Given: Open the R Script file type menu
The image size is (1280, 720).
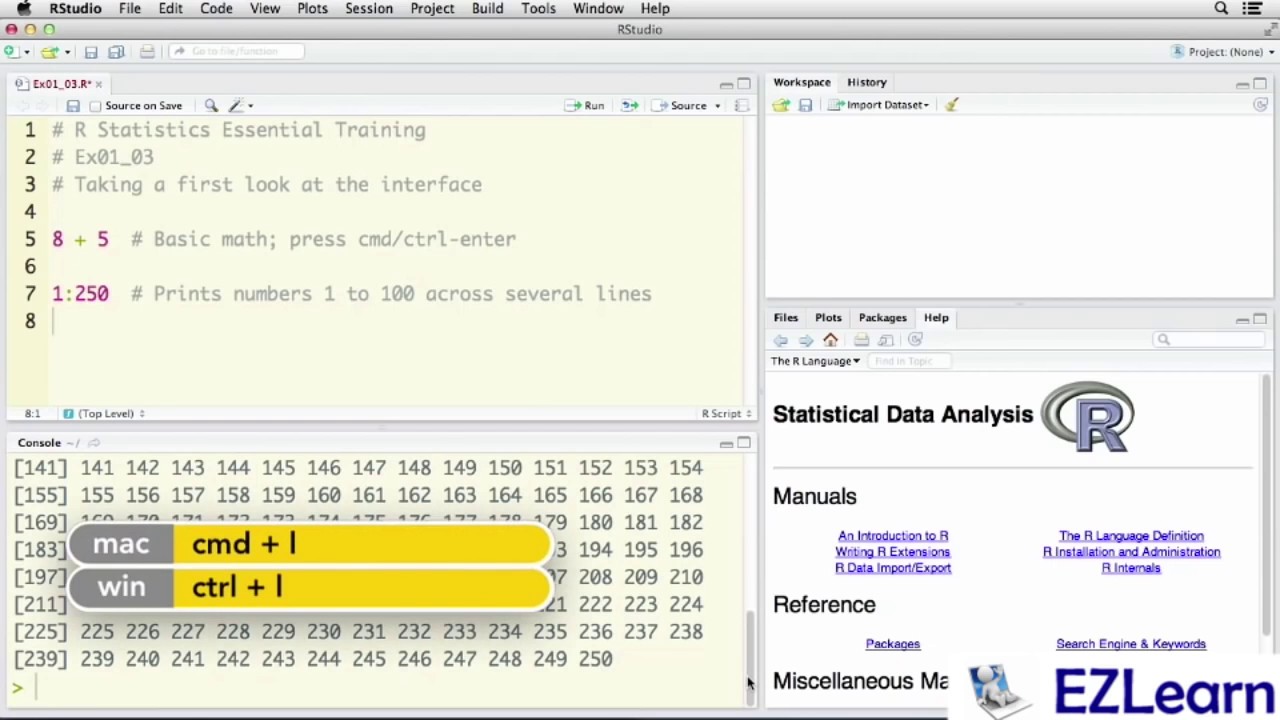Looking at the screenshot, I should tap(726, 413).
